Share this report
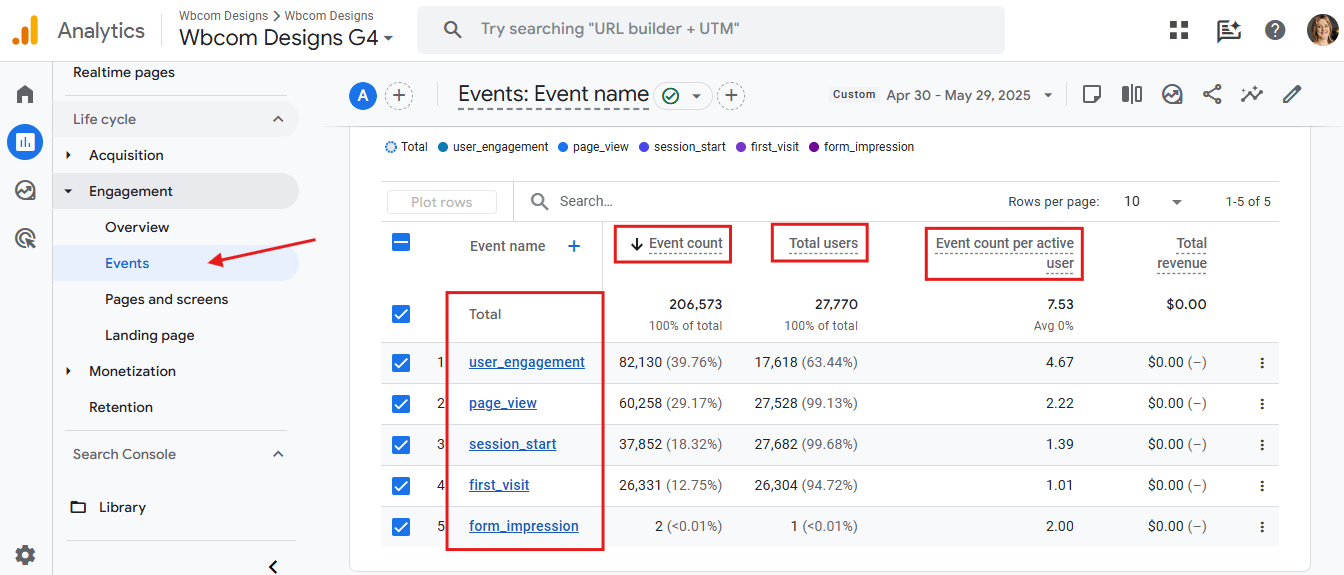Viewport: 1344px width, 575px height. click(x=1212, y=95)
